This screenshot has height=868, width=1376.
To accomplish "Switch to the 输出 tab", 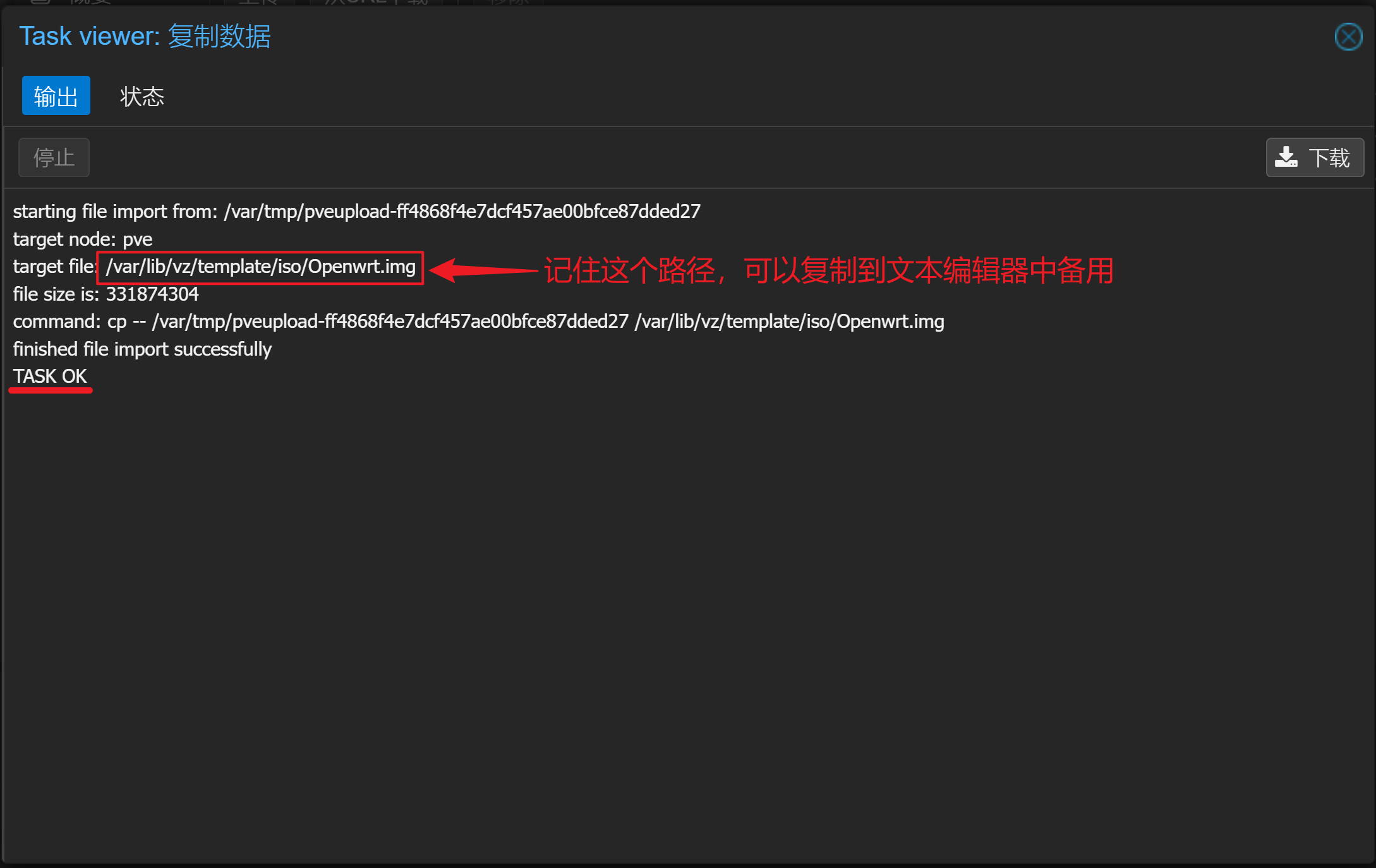I will tap(56, 96).
